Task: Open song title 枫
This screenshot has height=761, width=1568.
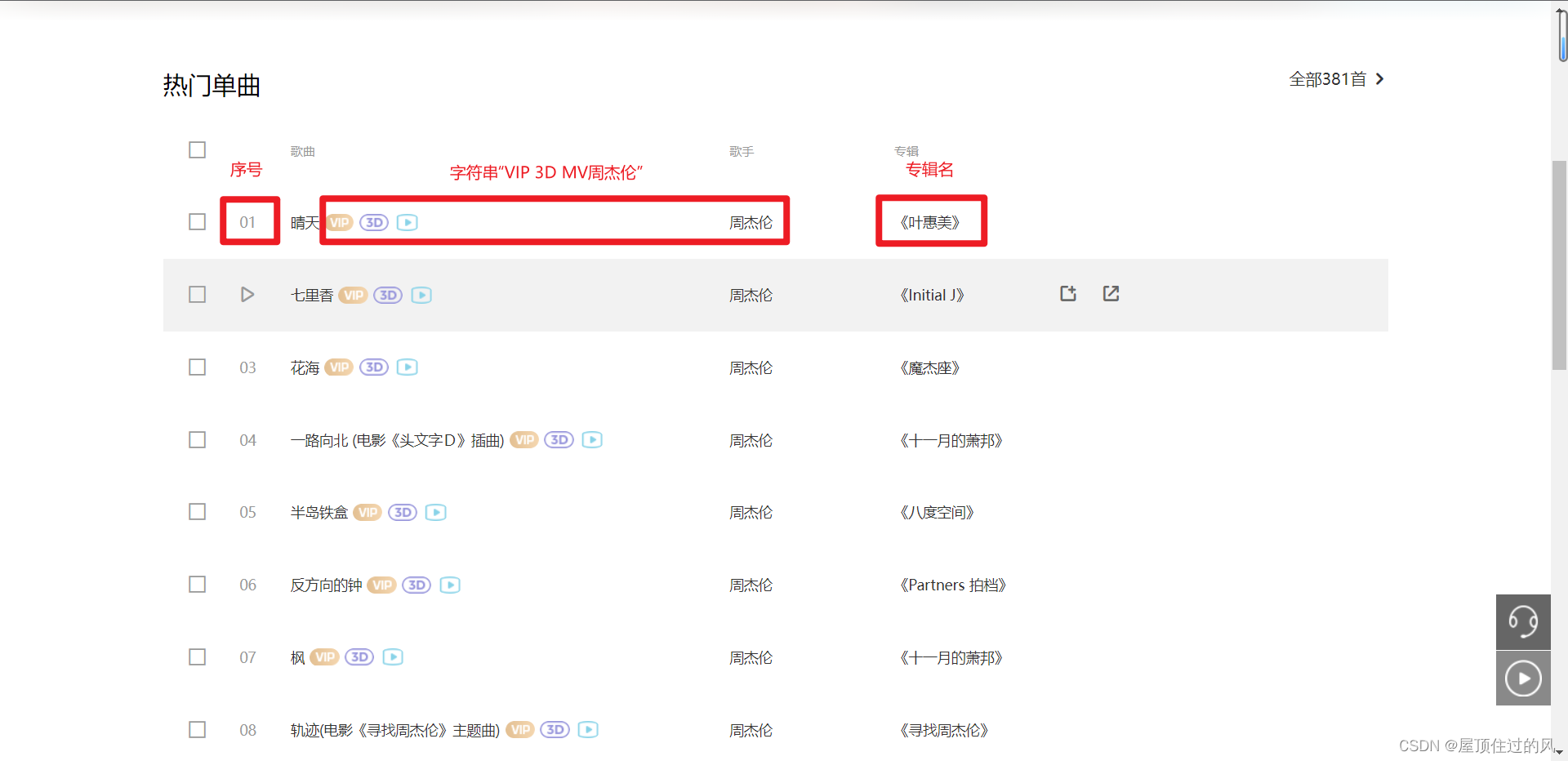Action: point(298,658)
